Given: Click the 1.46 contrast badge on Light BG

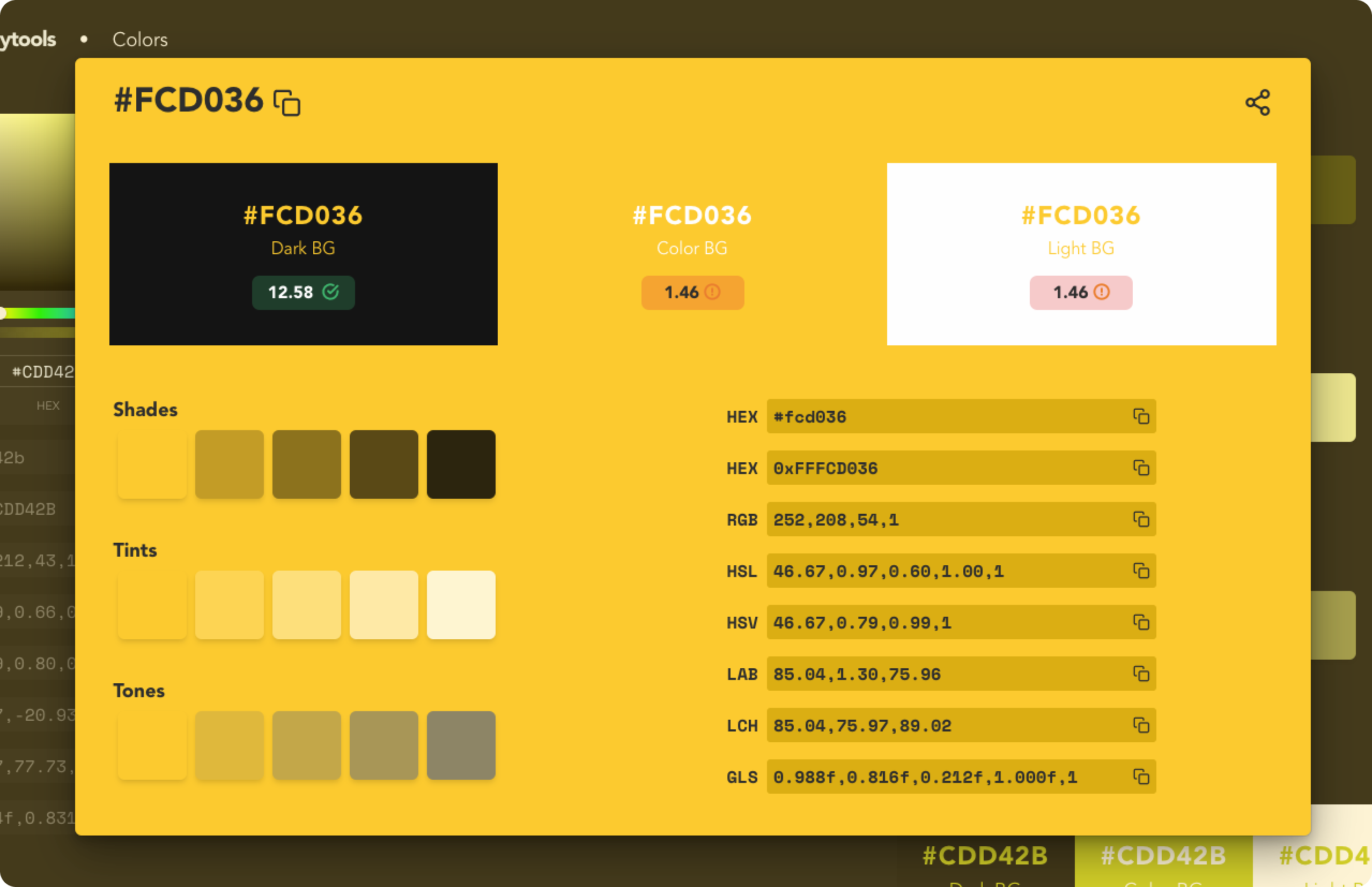Looking at the screenshot, I should click(1081, 293).
